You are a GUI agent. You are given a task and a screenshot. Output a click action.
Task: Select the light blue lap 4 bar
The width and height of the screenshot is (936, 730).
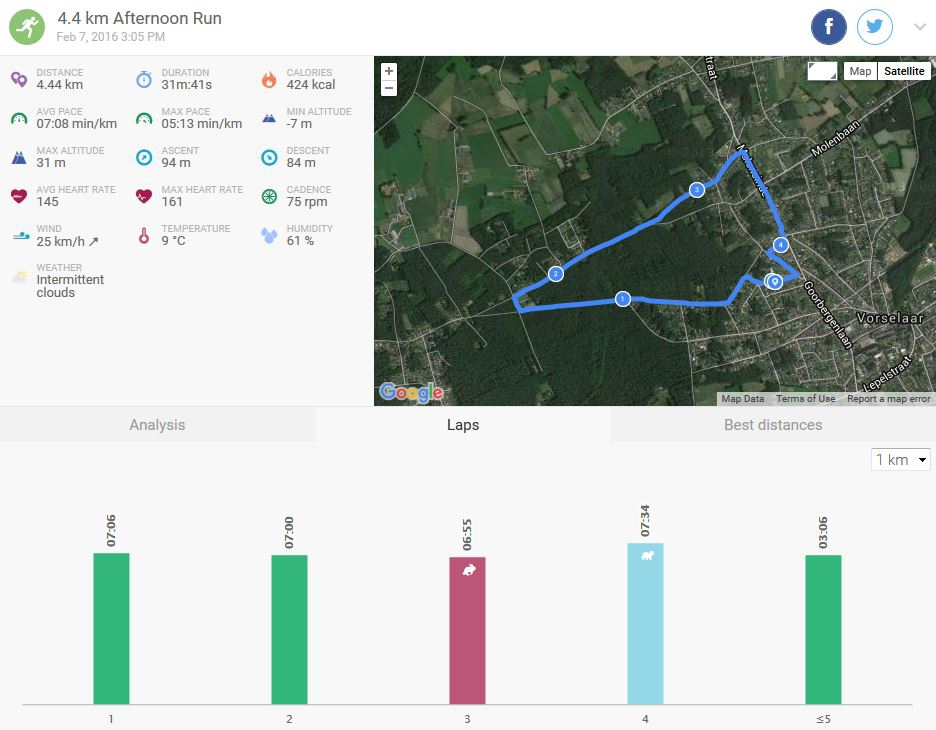[x=645, y=624]
